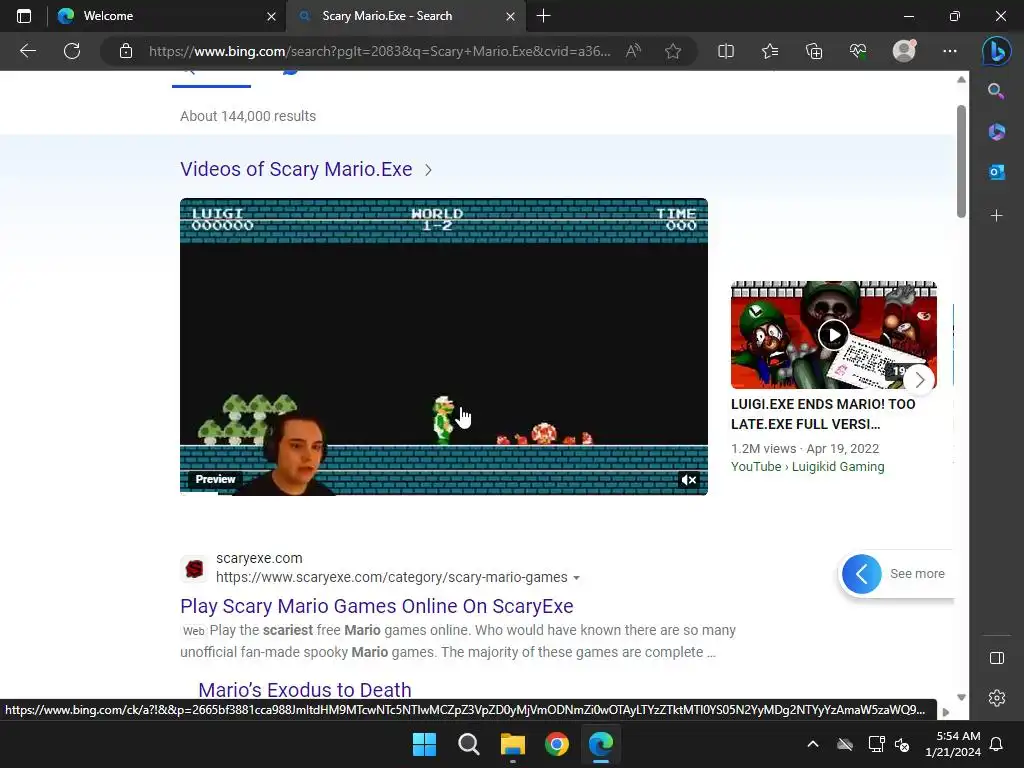
Task: Open the notifications bell
Action: click(997, 744)
